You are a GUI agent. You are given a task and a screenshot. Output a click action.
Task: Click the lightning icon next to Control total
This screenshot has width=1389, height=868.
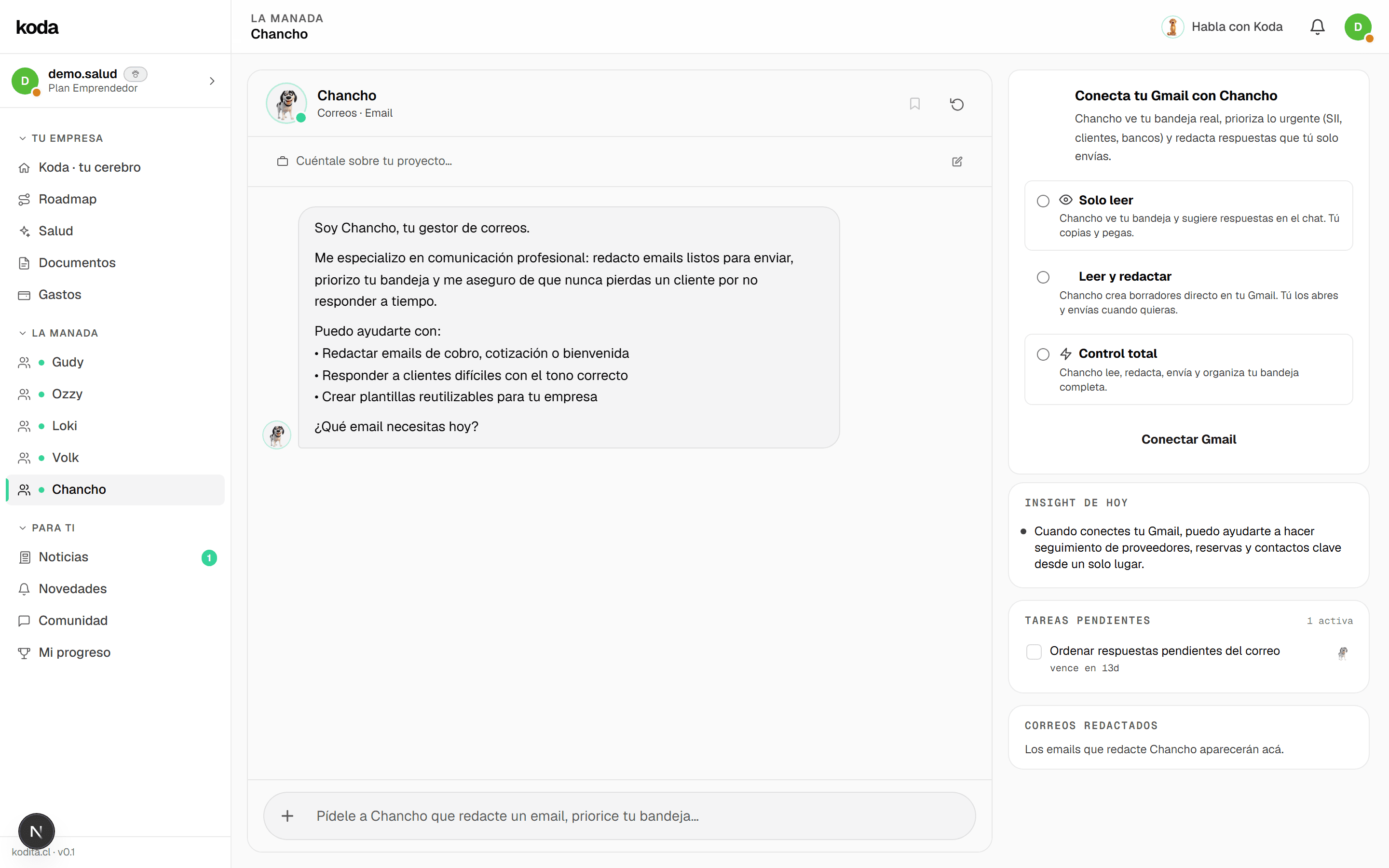(x=1066, y=353)
